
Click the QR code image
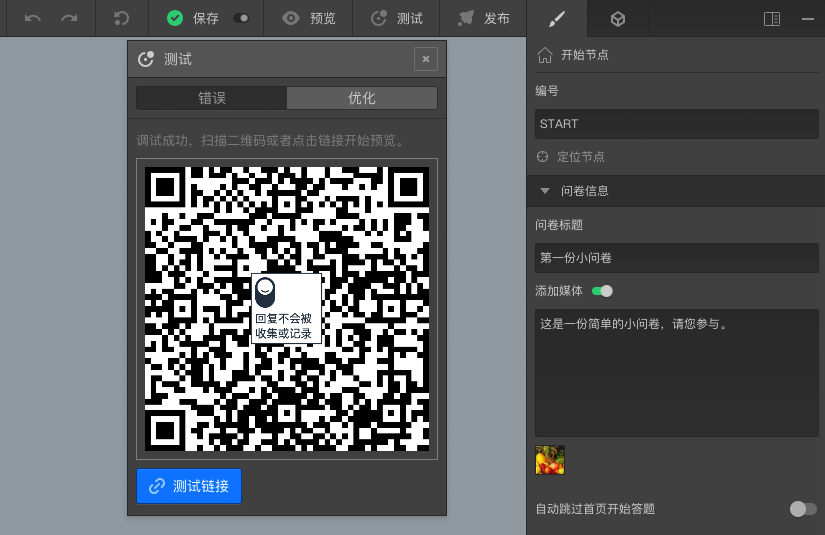click(x=287, y=309)
